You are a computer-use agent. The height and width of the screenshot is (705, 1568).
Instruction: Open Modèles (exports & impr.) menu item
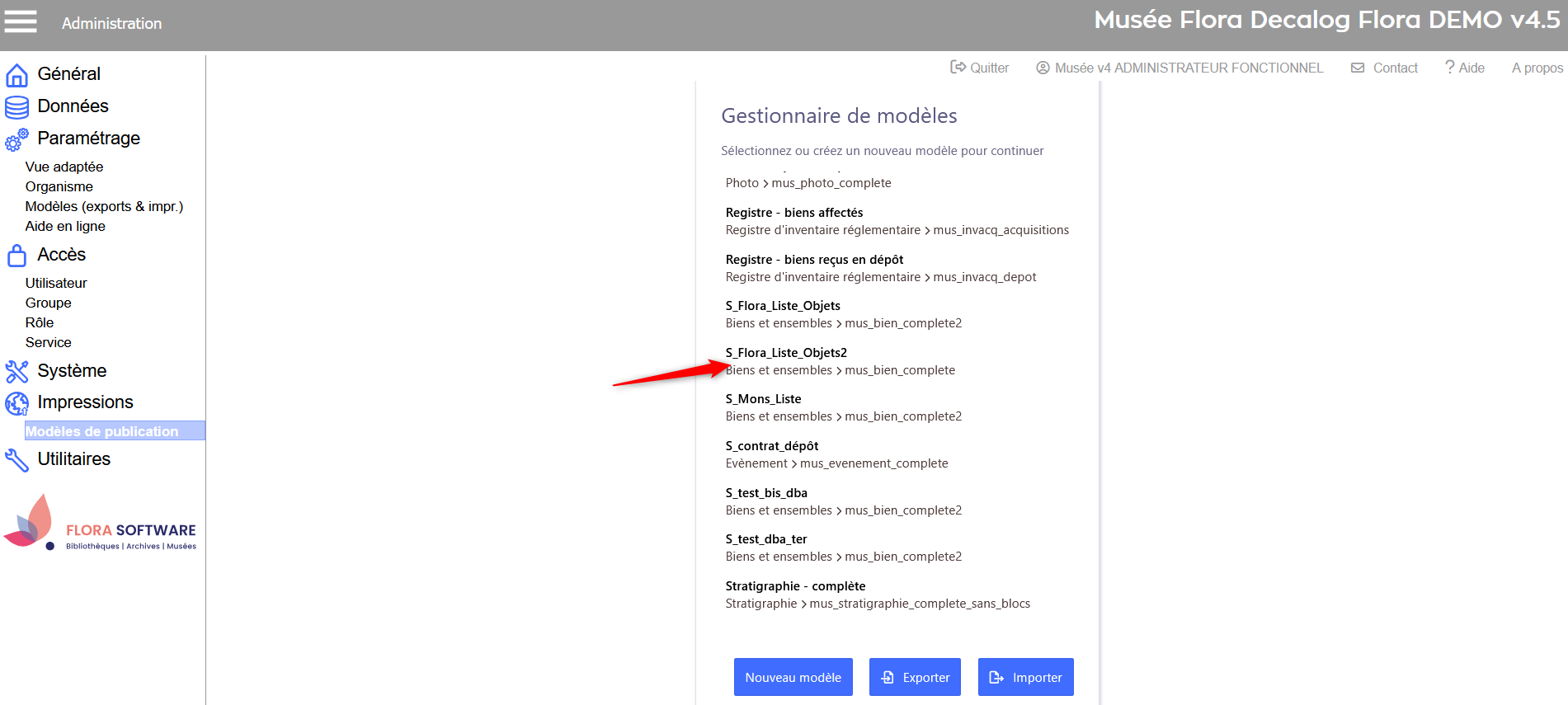pyautogui.click(x=104, y=207)
